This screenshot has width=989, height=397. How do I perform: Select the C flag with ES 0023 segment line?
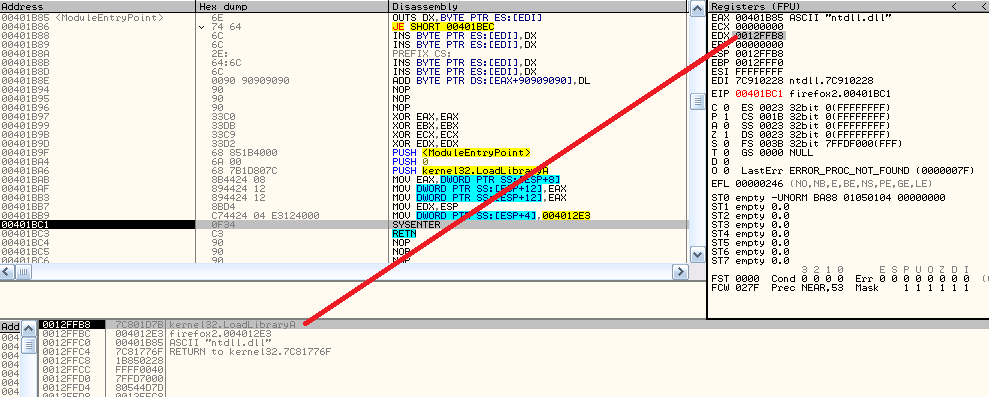click(x=800, y=107)
